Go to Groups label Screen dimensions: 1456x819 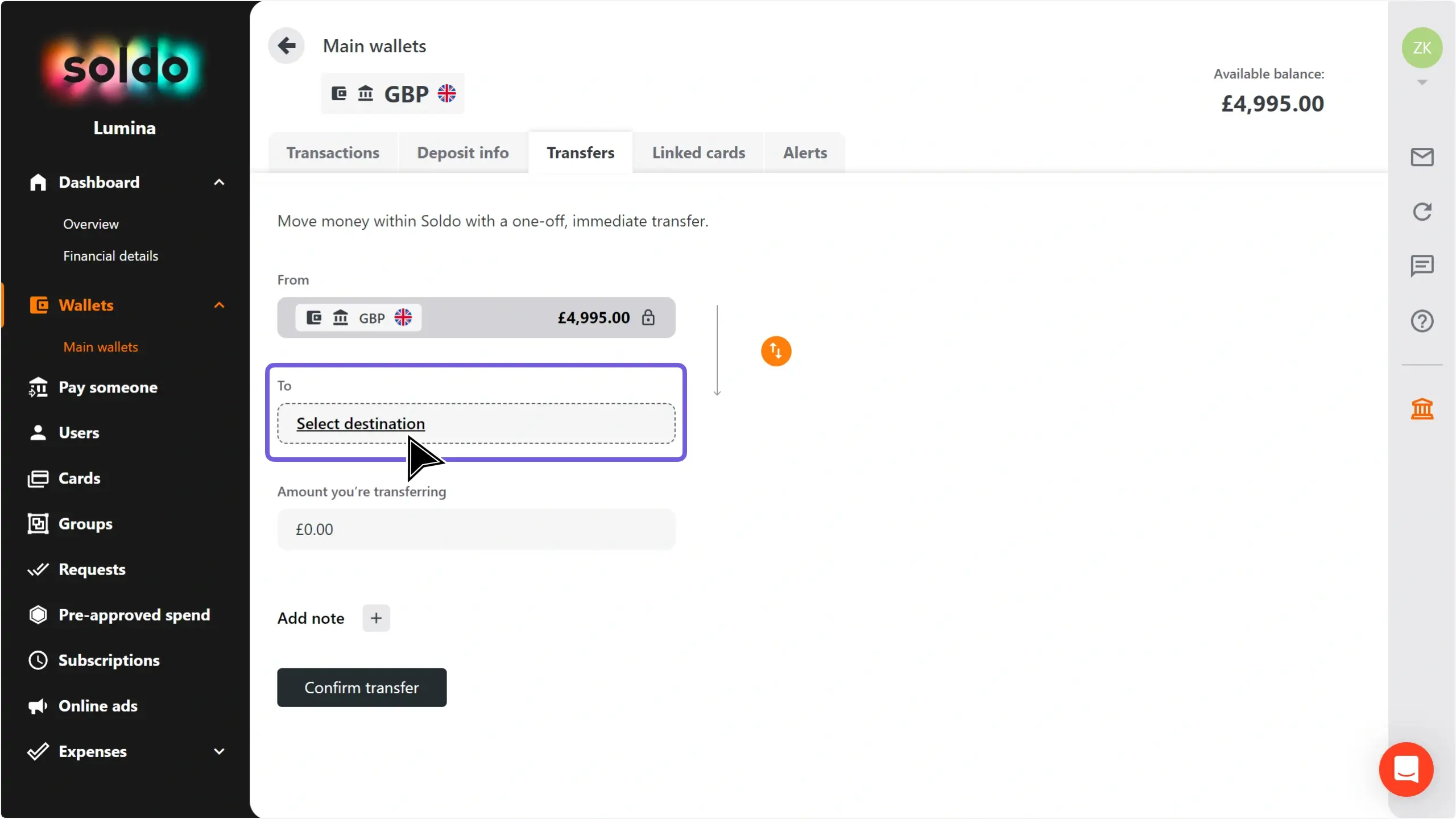tap(85, 524)
